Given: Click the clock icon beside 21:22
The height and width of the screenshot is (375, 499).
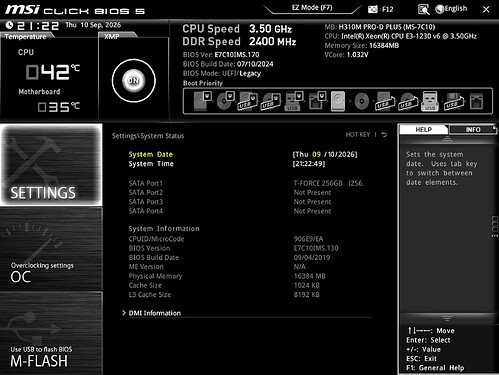Looking at the screenshot, I should coord(9,25).
